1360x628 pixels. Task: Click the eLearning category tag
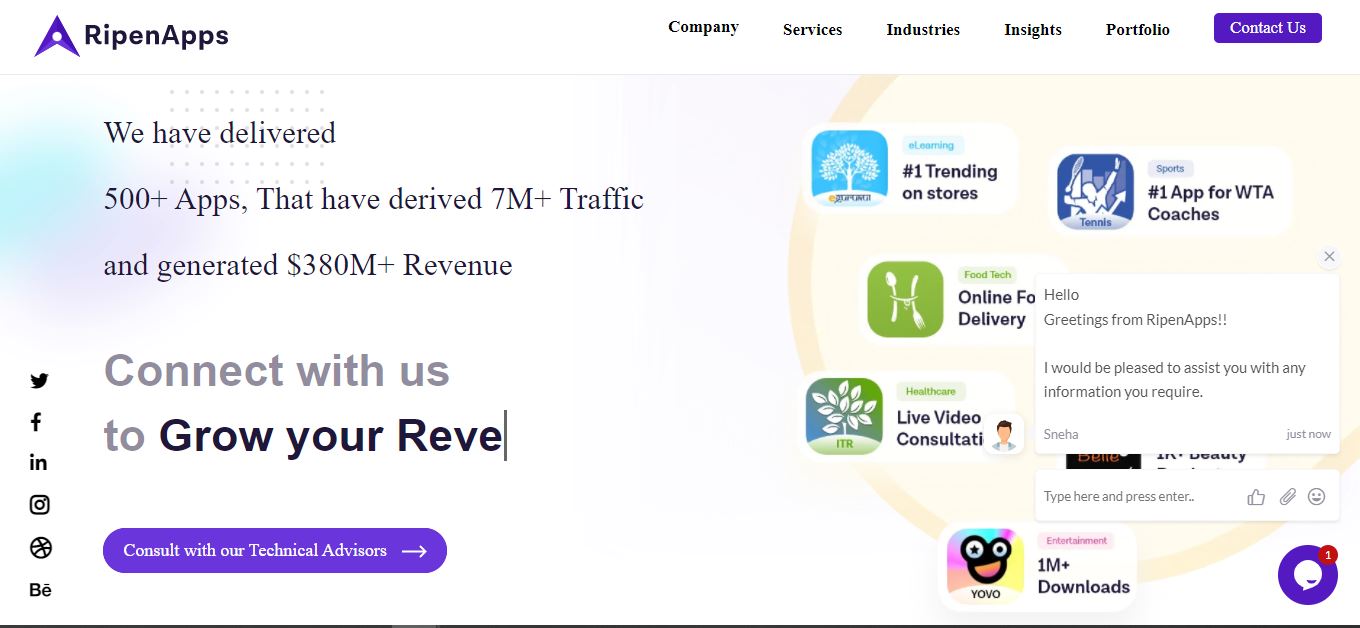pyautogui.click(x=931, y=145)
